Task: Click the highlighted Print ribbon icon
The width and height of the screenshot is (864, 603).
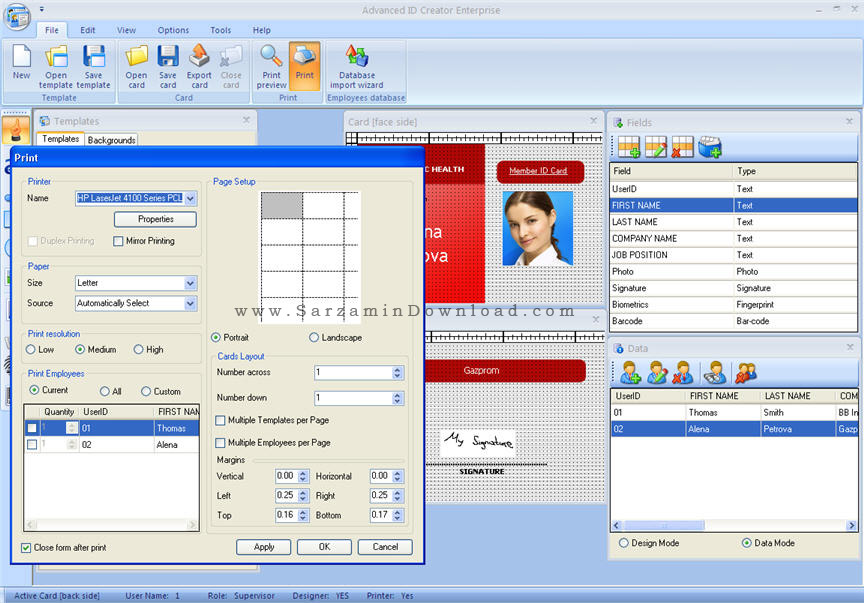Action: tap(304, 65)
